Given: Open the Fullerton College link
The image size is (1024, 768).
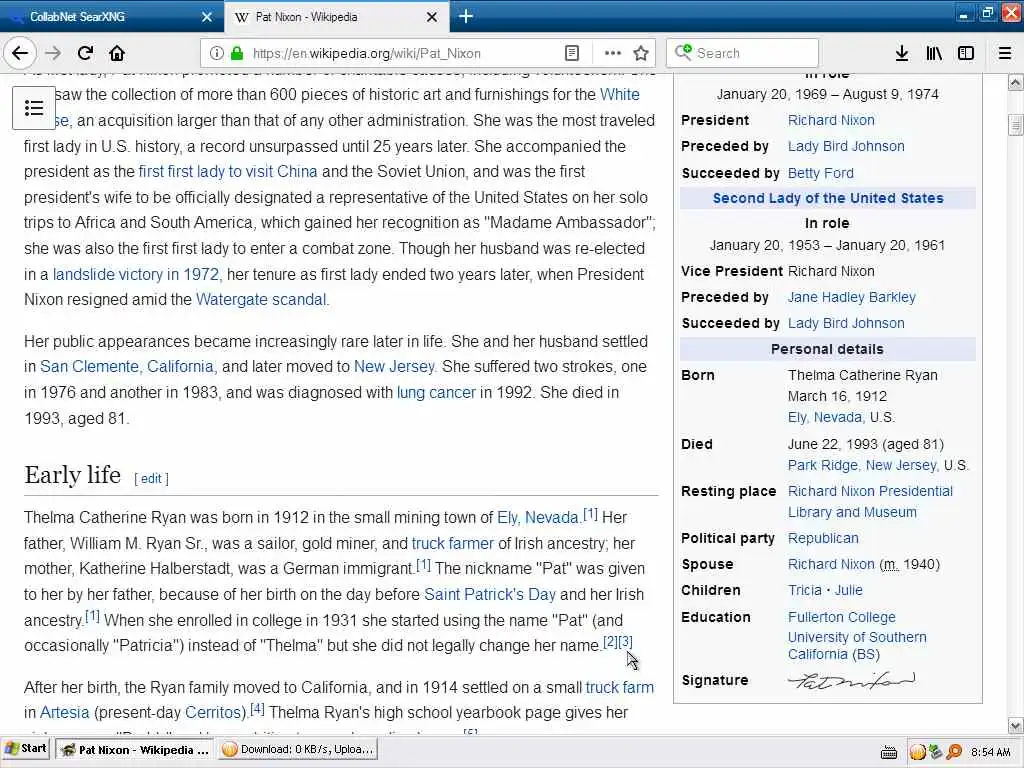Looking at the screenshot, I should point(841,617).
